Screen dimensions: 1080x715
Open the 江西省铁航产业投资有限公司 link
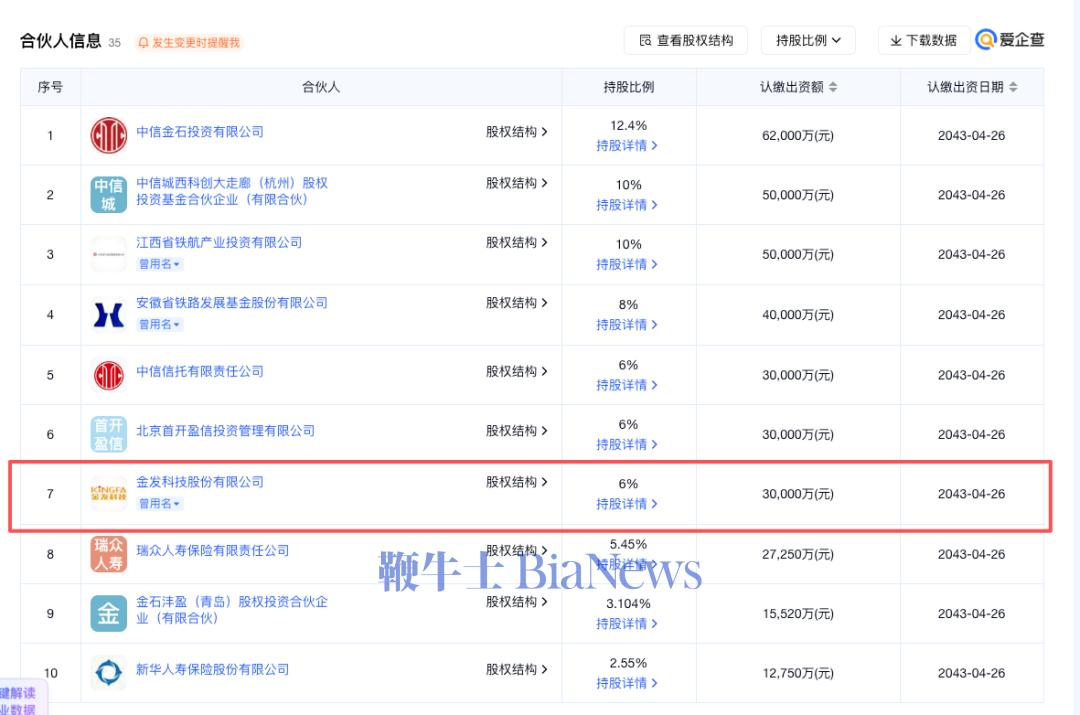(x=219, y=242)
